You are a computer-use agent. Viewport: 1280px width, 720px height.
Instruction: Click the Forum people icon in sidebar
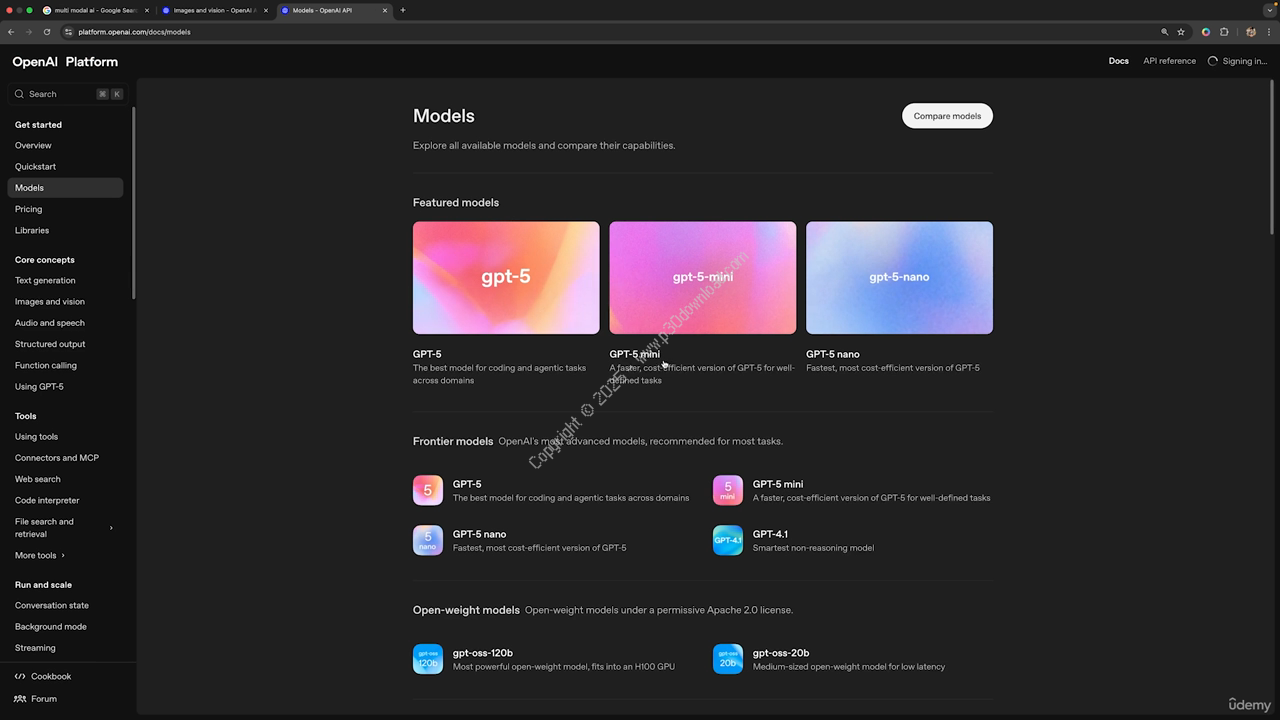pos(20,699)
